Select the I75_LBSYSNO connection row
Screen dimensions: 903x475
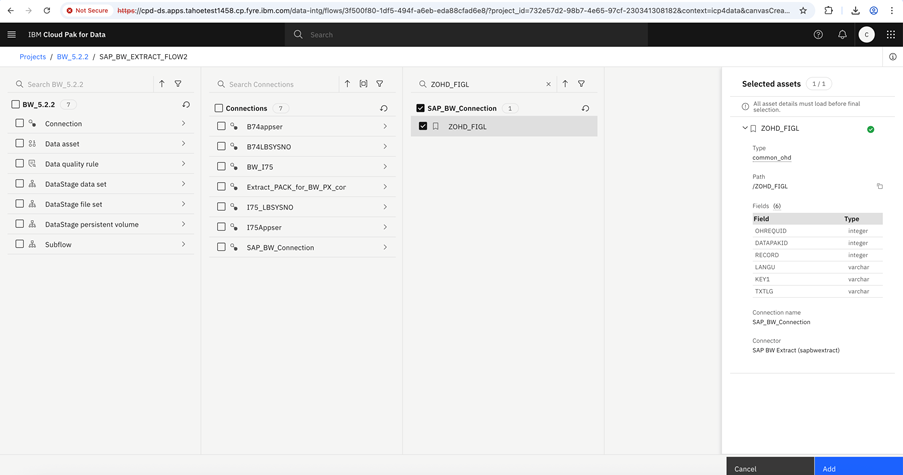coord(303,207)
